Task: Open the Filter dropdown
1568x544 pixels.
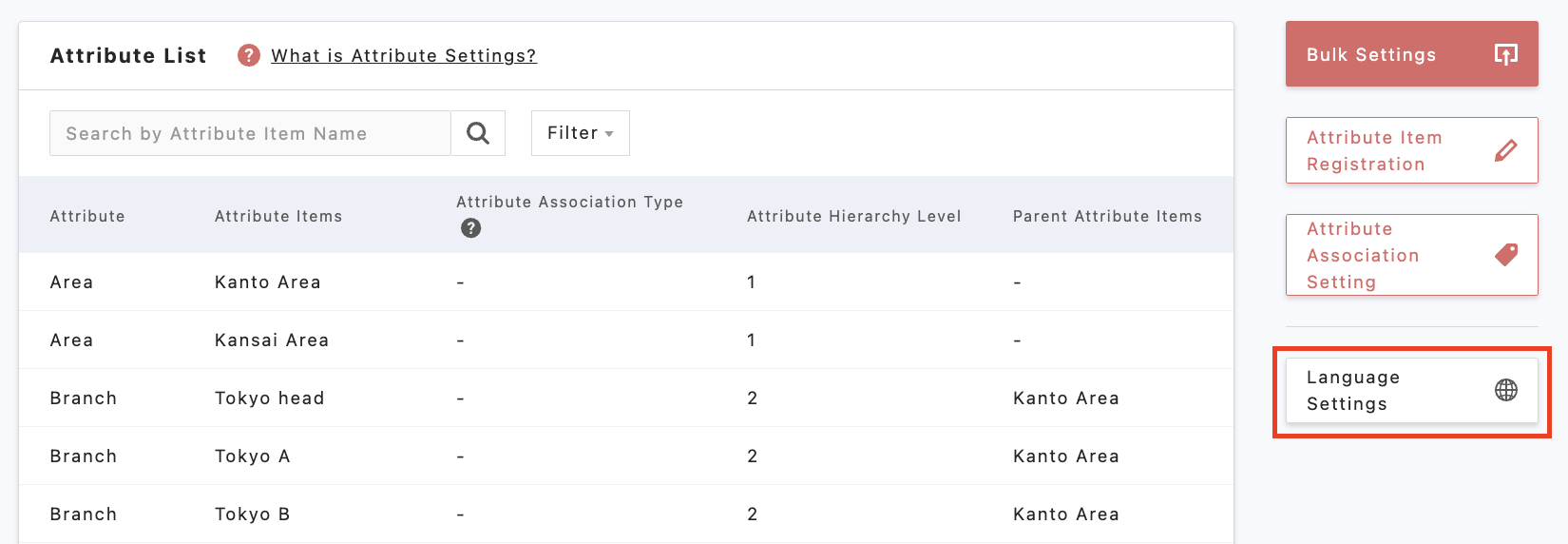Action: [580, 133]
